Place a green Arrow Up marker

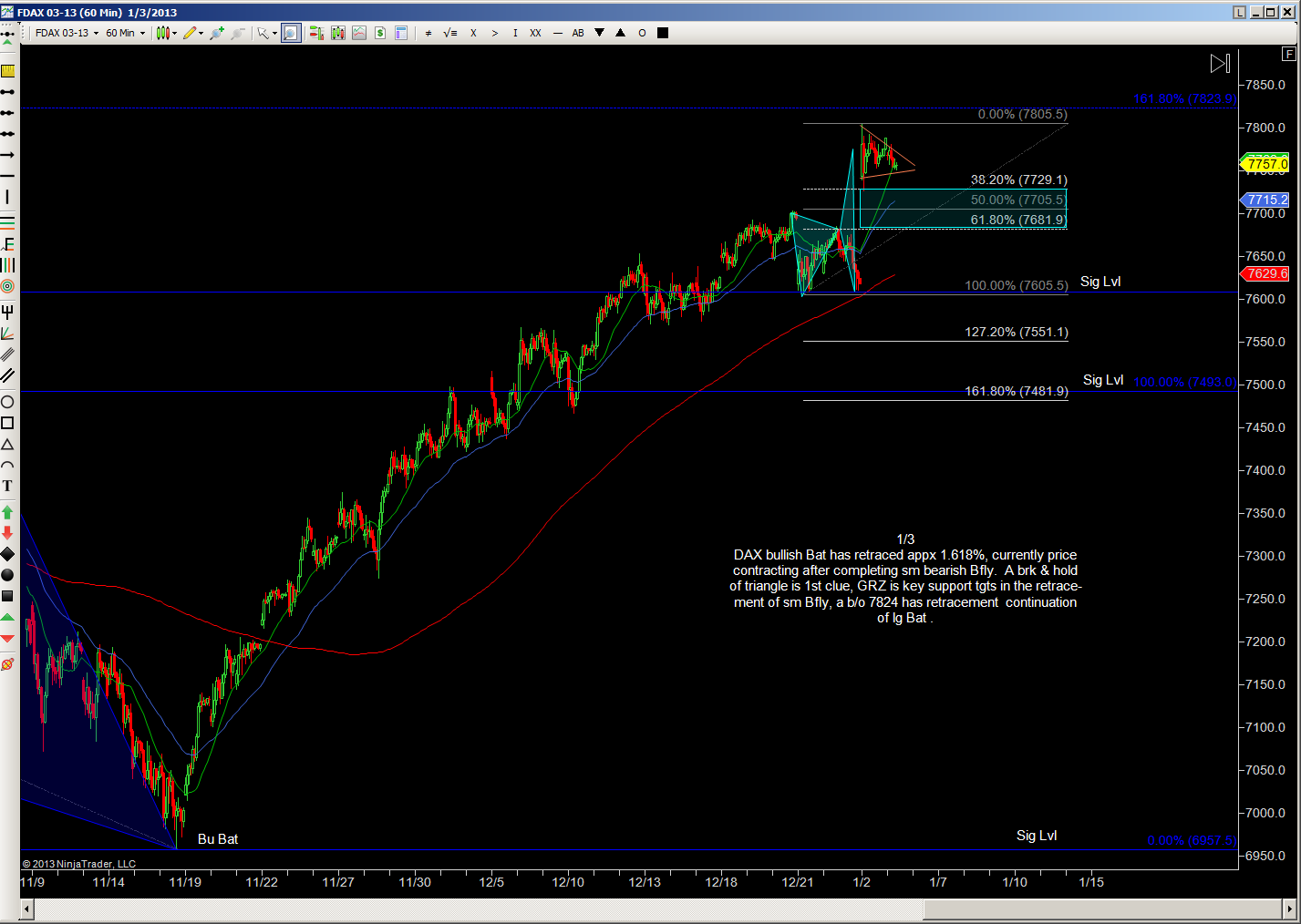click(x=7, y=512)
